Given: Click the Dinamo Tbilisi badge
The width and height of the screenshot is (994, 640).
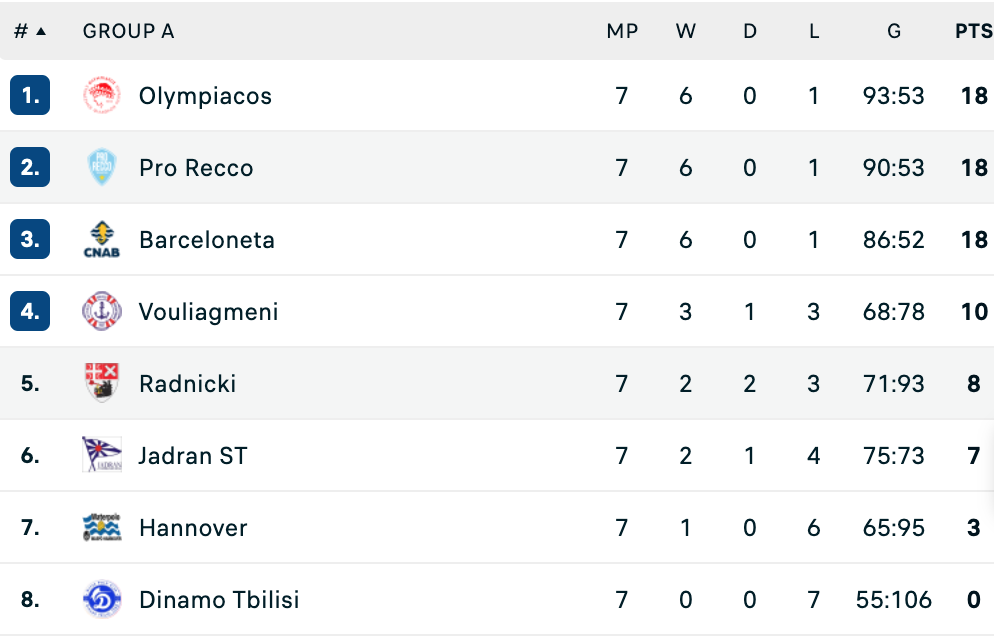Looking at the screenshot, I should click(x=101, y=599).
